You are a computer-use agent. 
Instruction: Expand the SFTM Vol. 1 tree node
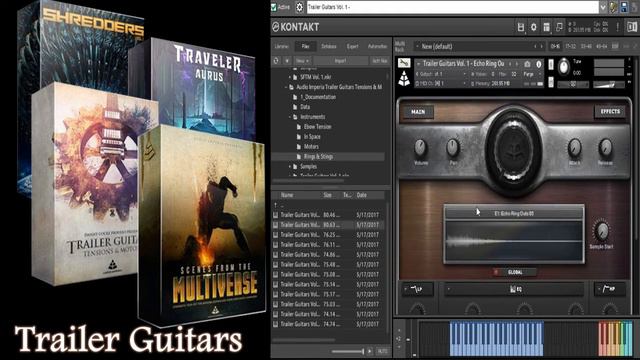coord(291,77)
